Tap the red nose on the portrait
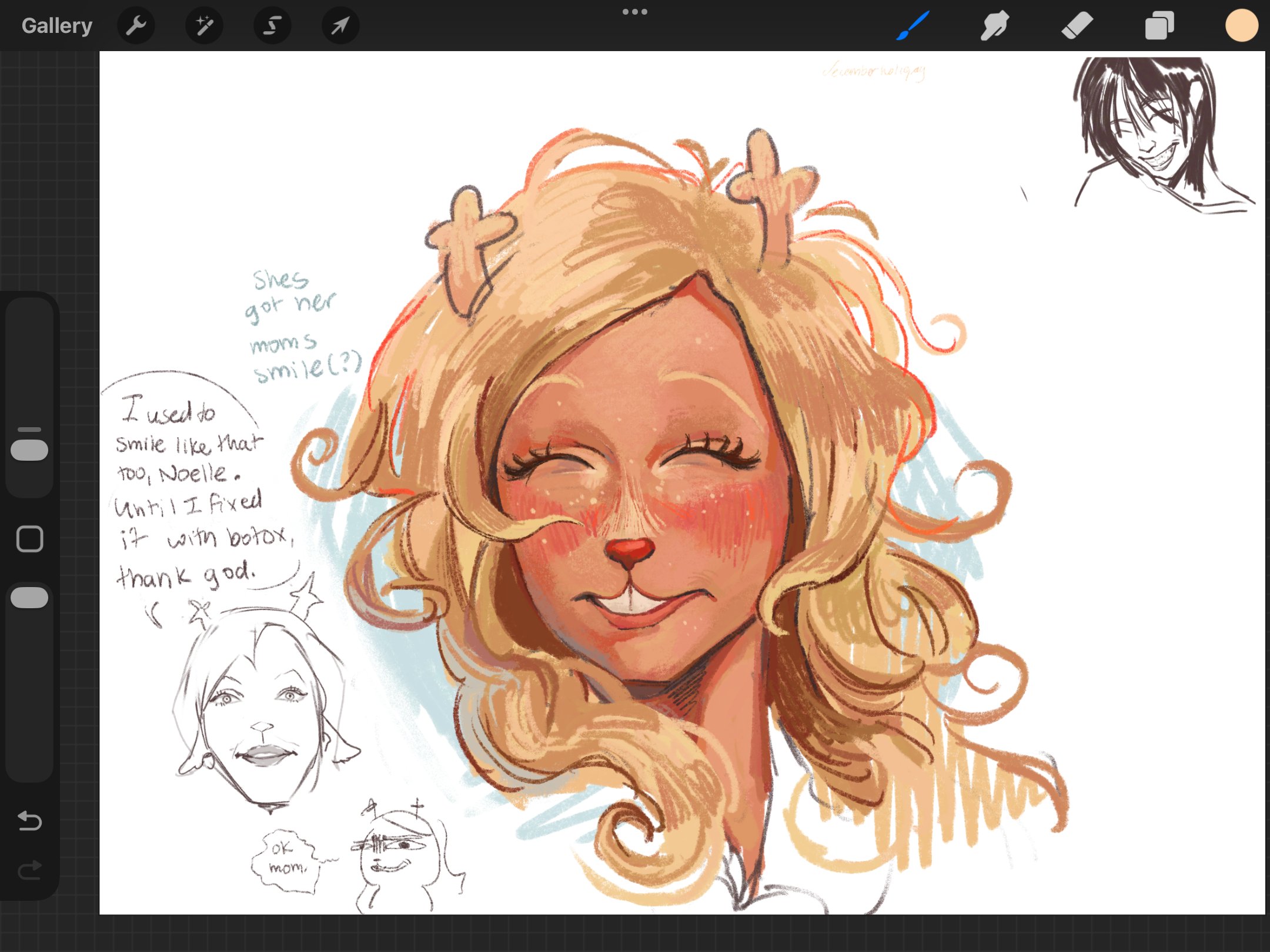The image size is (1270, 952). click(x=630, y=551)
